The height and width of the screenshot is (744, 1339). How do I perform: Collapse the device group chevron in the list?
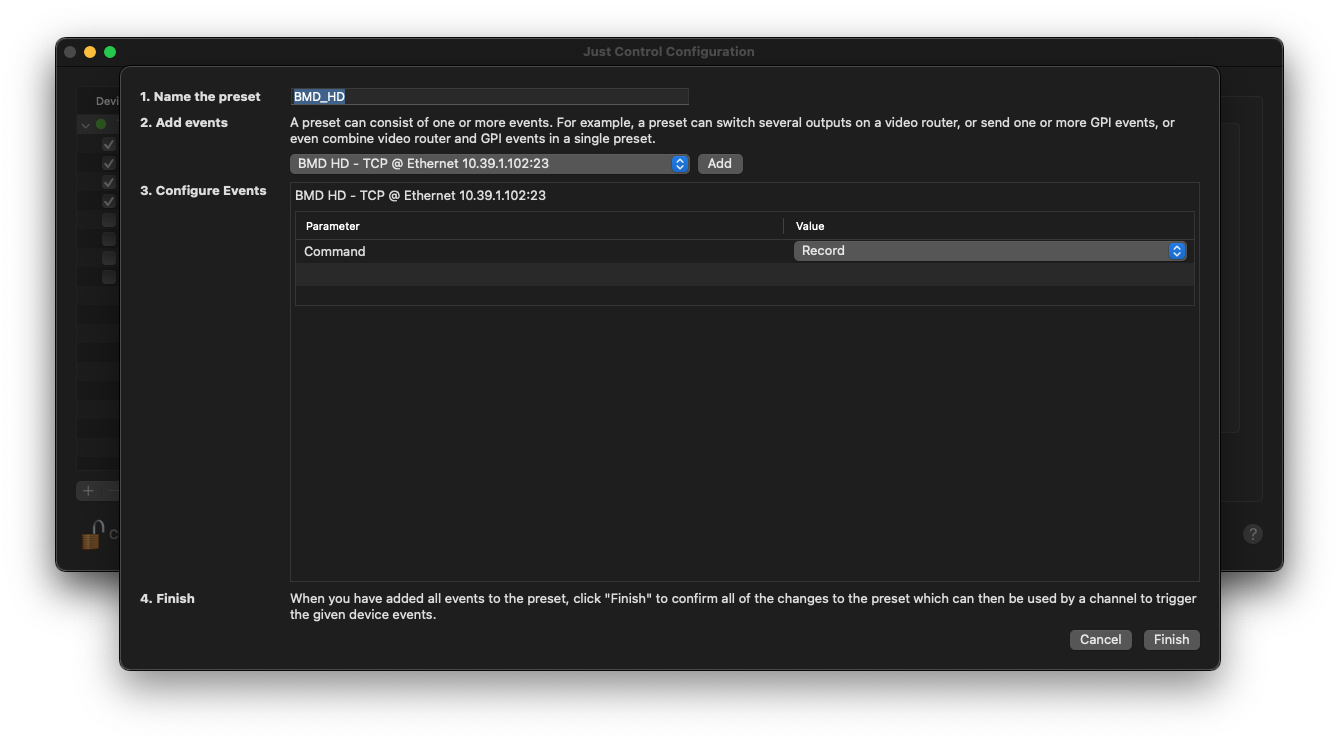coord(86,125)
